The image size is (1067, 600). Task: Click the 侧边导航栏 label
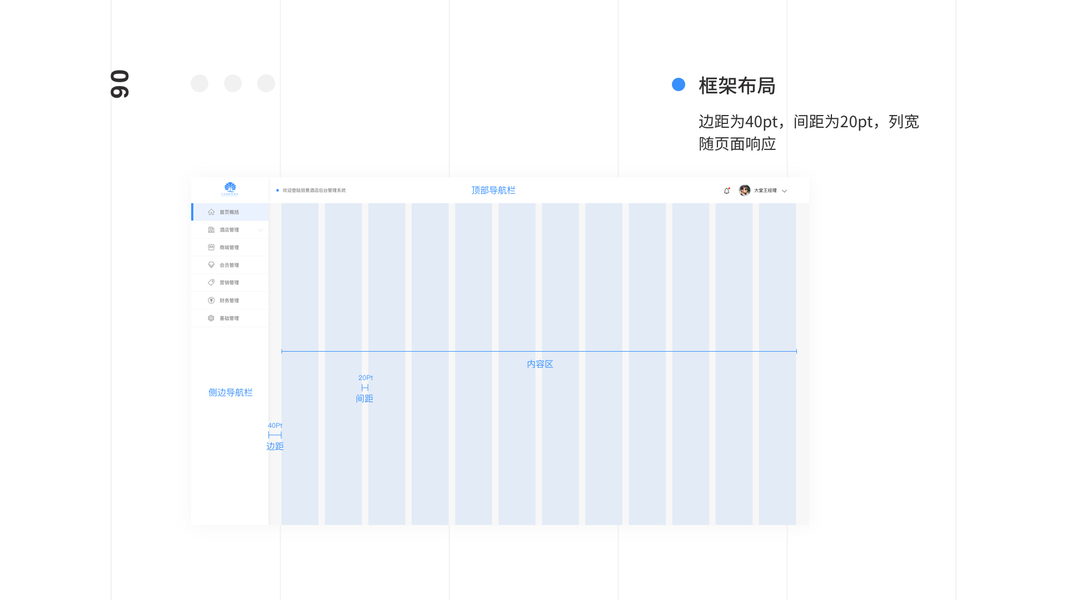coord(230,393)
